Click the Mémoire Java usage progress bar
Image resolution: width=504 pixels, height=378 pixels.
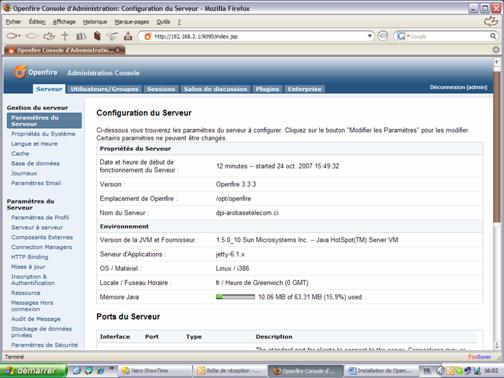coord(235,297)
